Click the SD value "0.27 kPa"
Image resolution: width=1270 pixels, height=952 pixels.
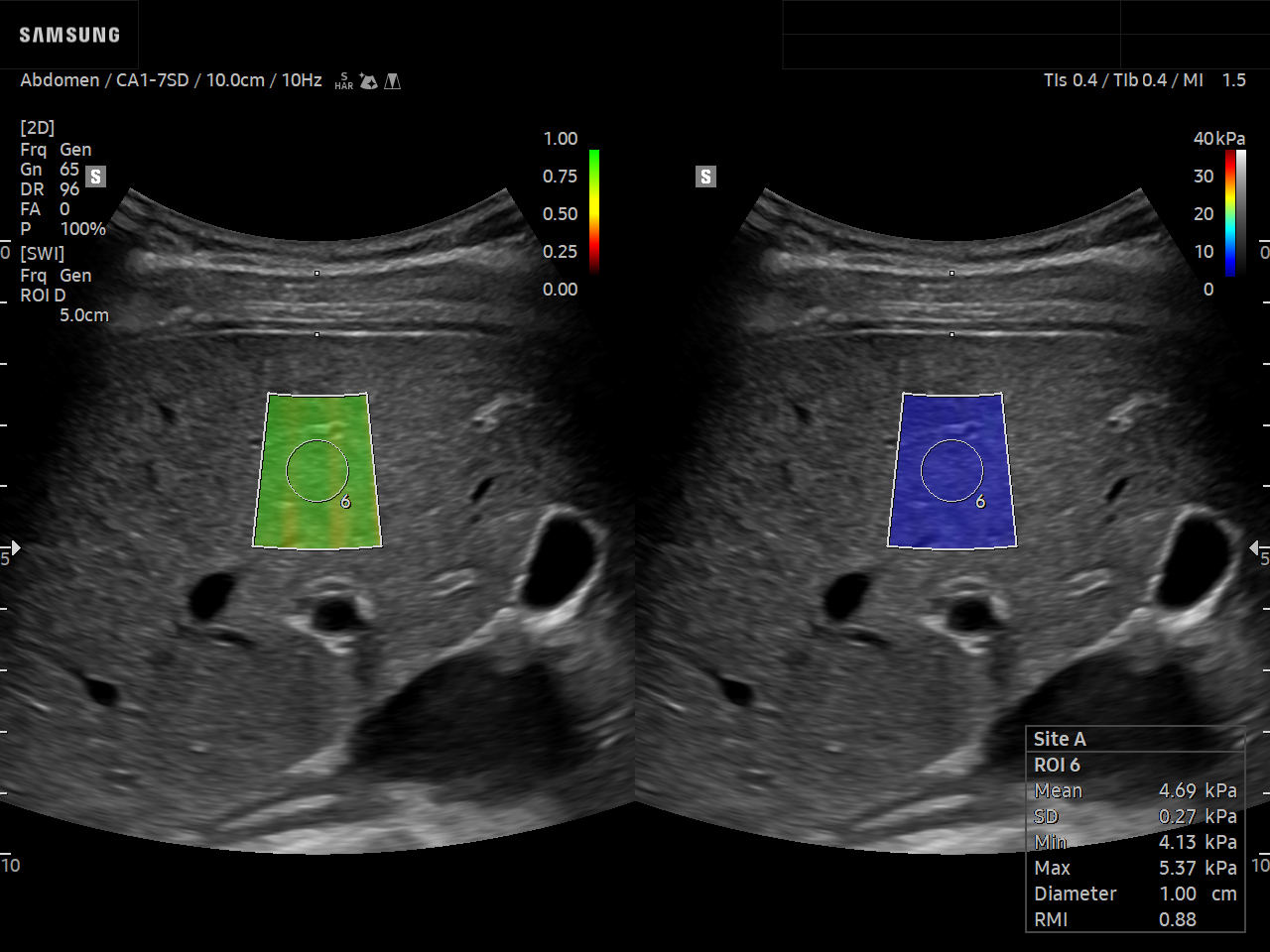tap(1198, 816)
